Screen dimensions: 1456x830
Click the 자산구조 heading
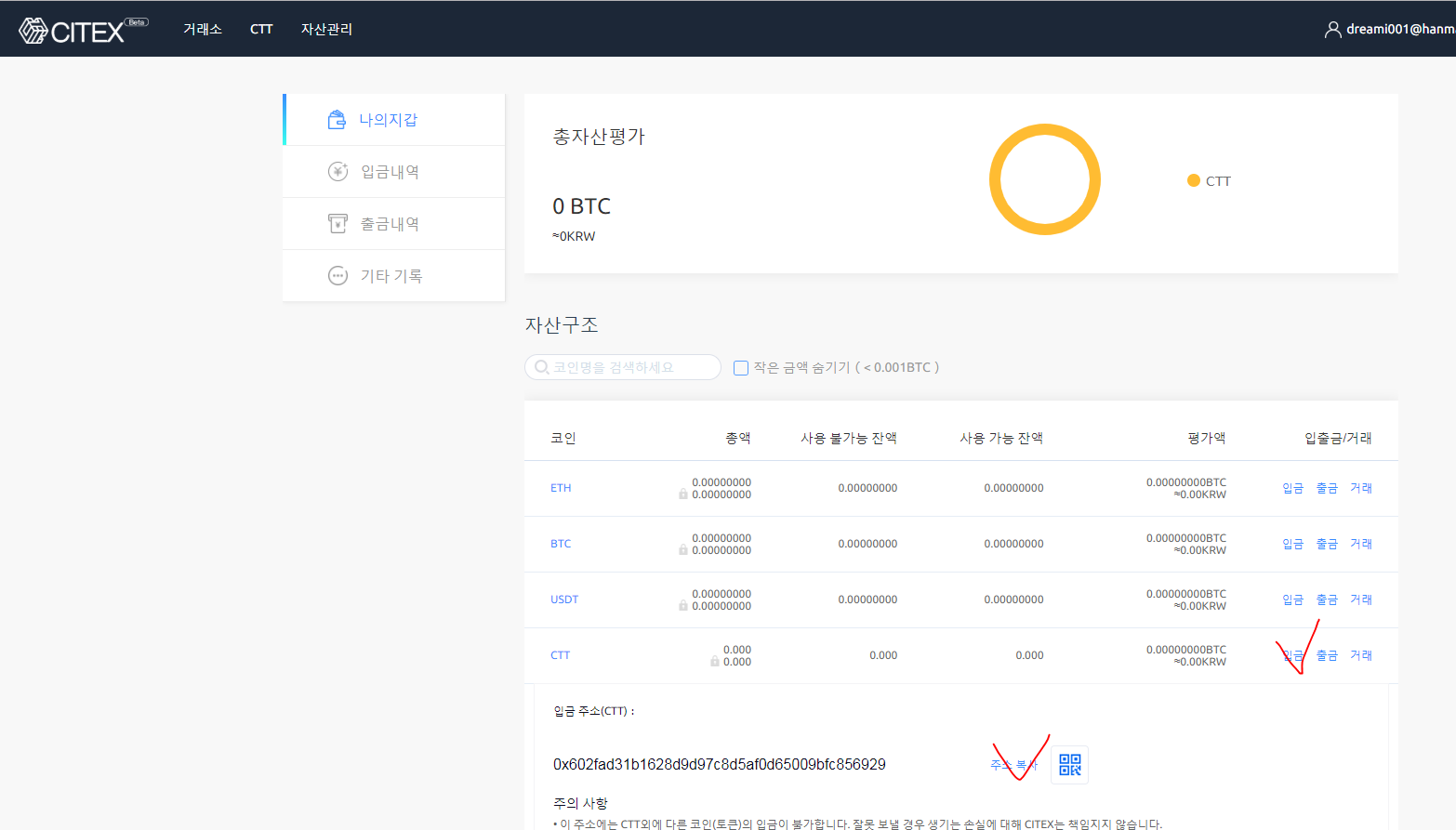pos(562,324)
